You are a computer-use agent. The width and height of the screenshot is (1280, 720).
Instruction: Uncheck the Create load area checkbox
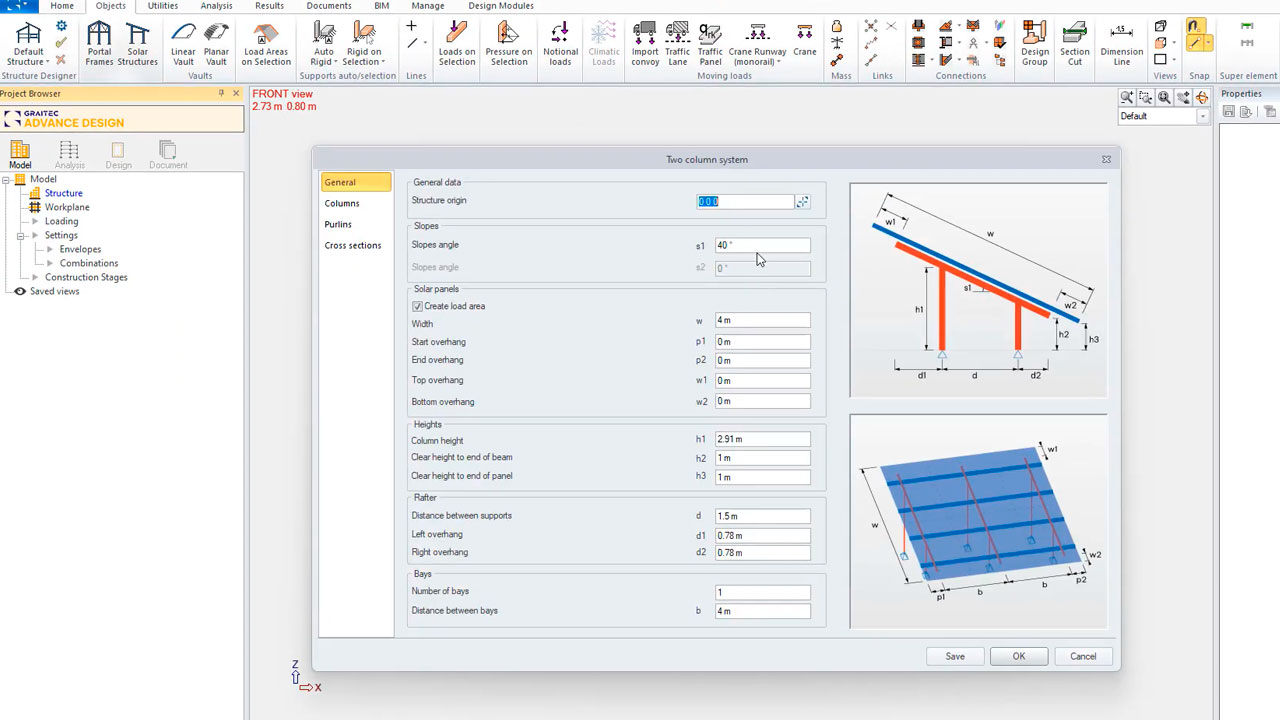pyautogui.click(x=417, y=306)
